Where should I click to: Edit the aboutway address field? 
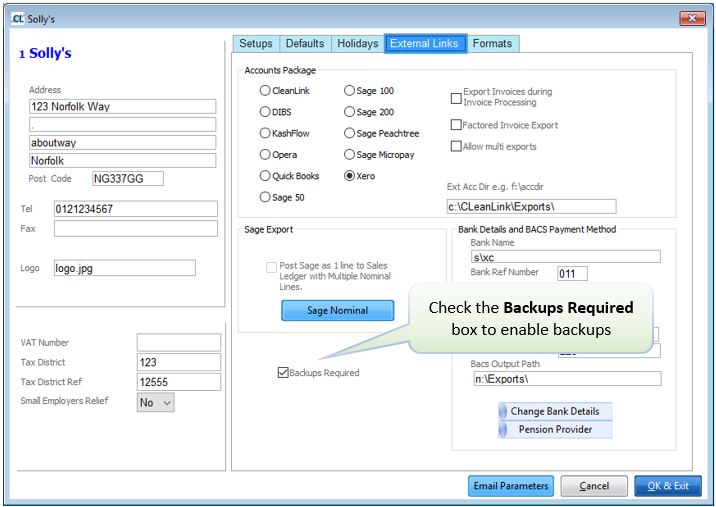[122, 143]
